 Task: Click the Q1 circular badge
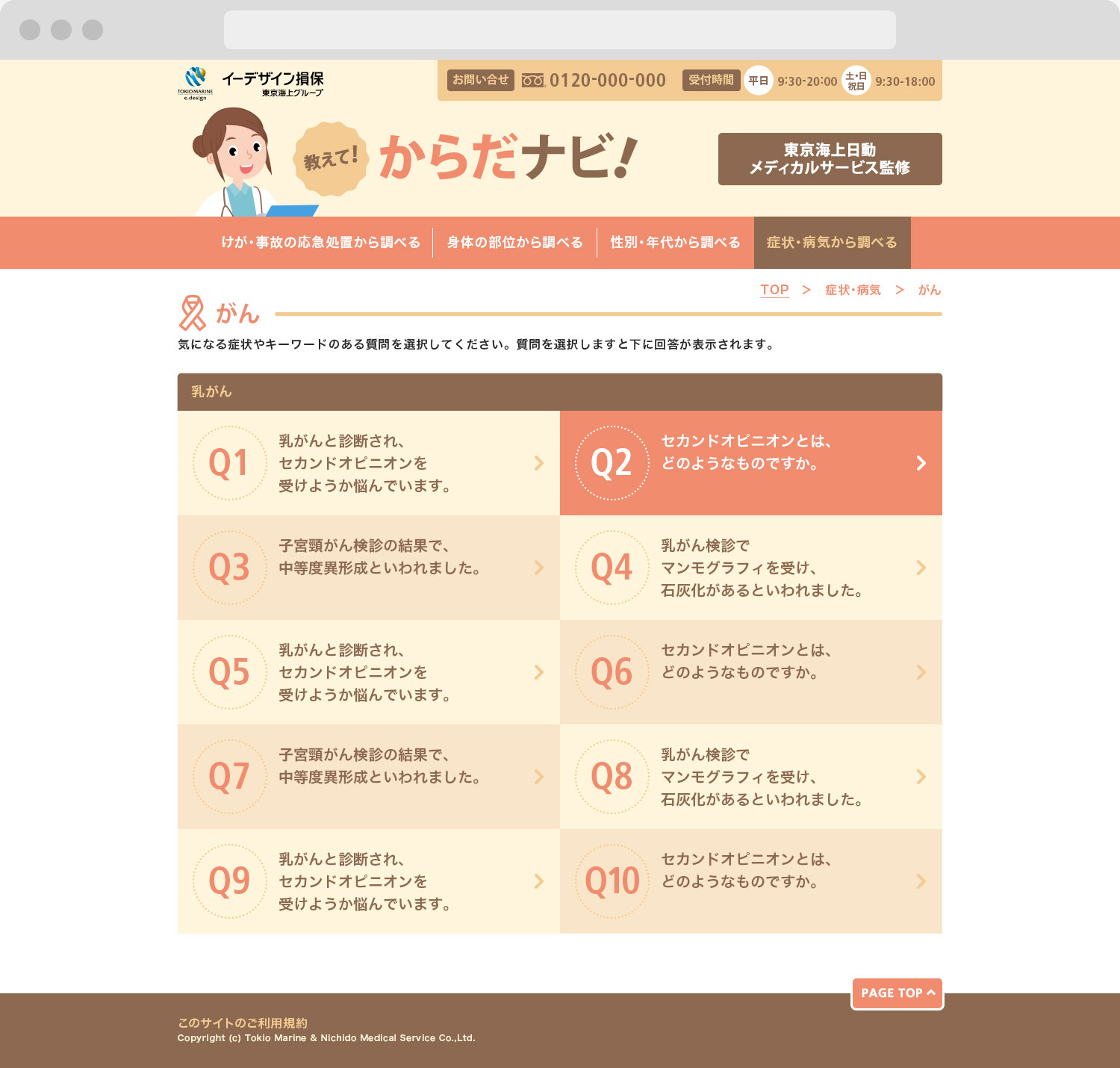pyautogui.click(x=229, y=463)
